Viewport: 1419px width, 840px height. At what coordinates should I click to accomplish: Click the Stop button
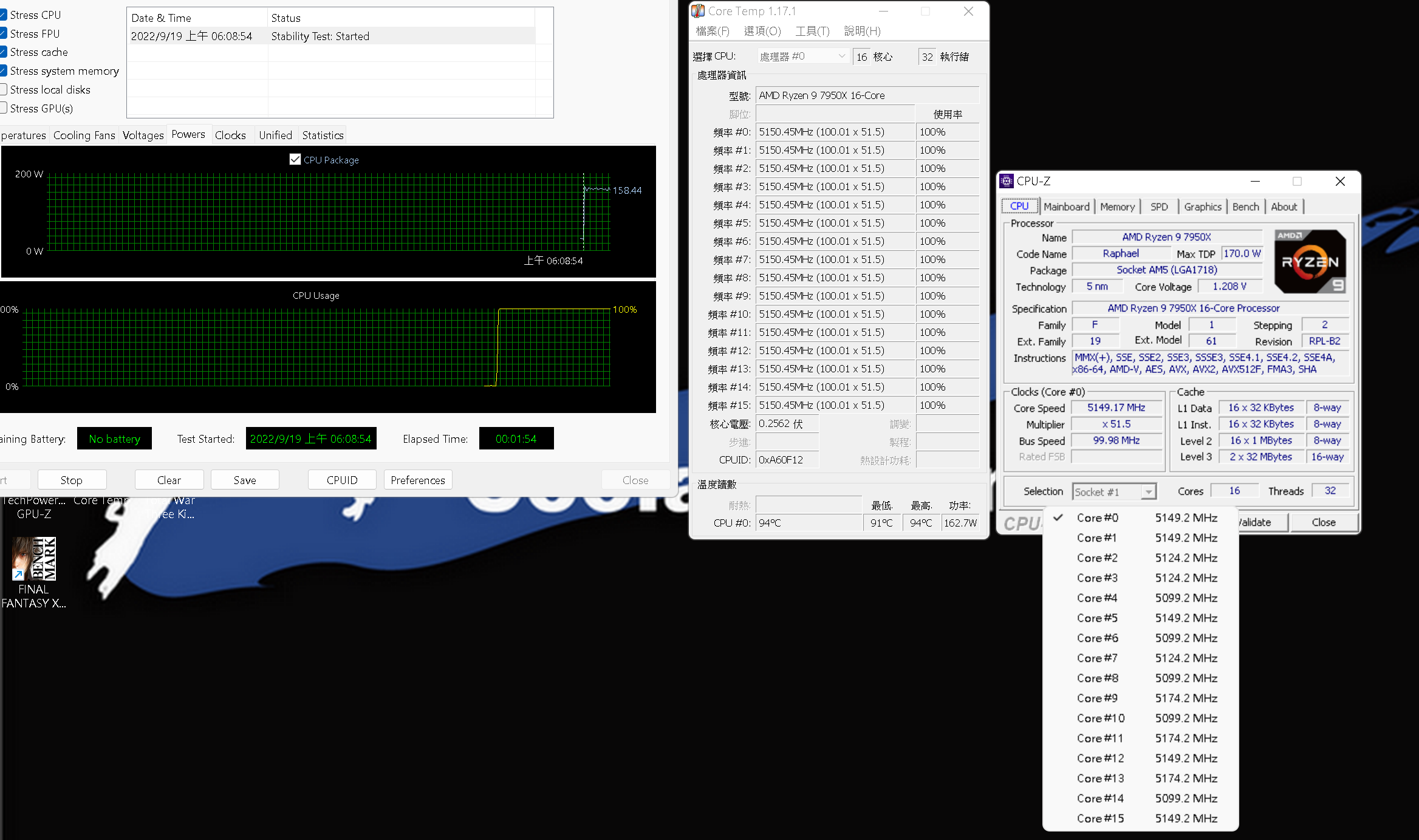(x=72, y=480)
